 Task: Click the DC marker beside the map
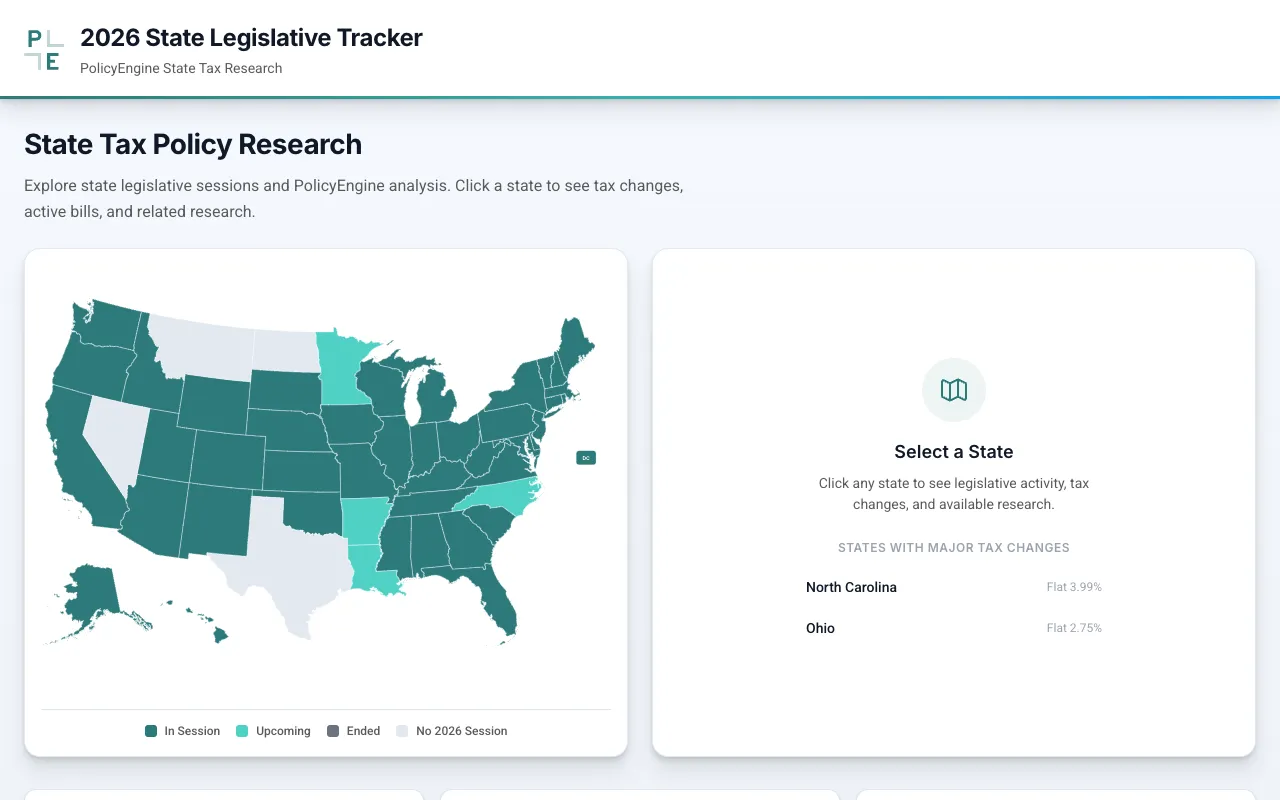pos(586,458)
